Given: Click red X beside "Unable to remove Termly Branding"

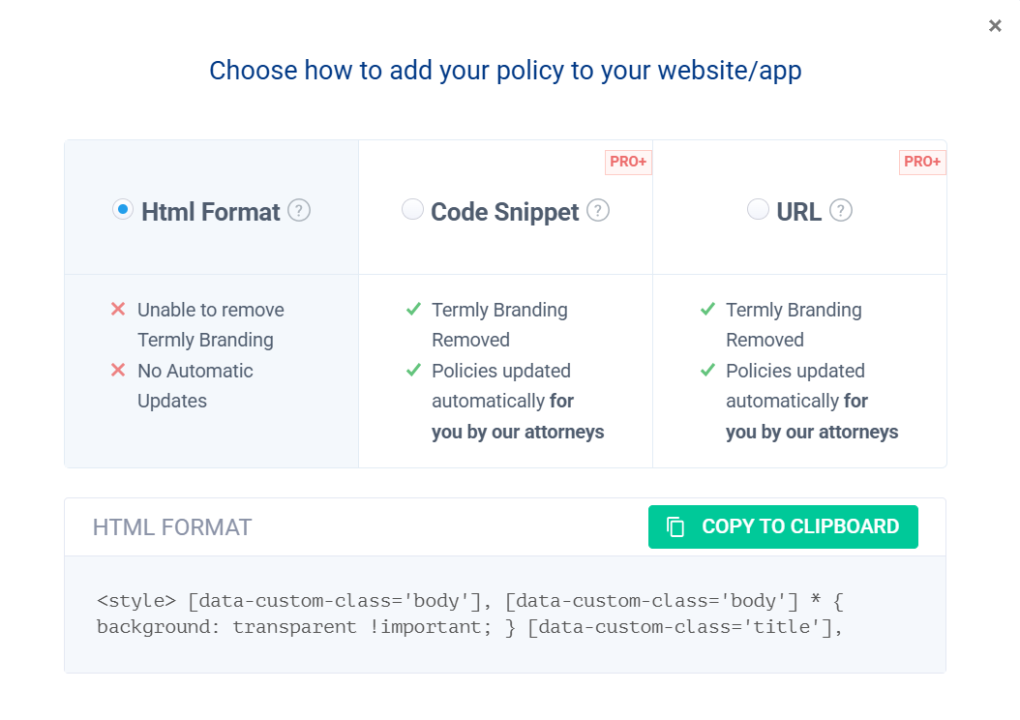Looking at the screenshot, I should coord(118,310).
